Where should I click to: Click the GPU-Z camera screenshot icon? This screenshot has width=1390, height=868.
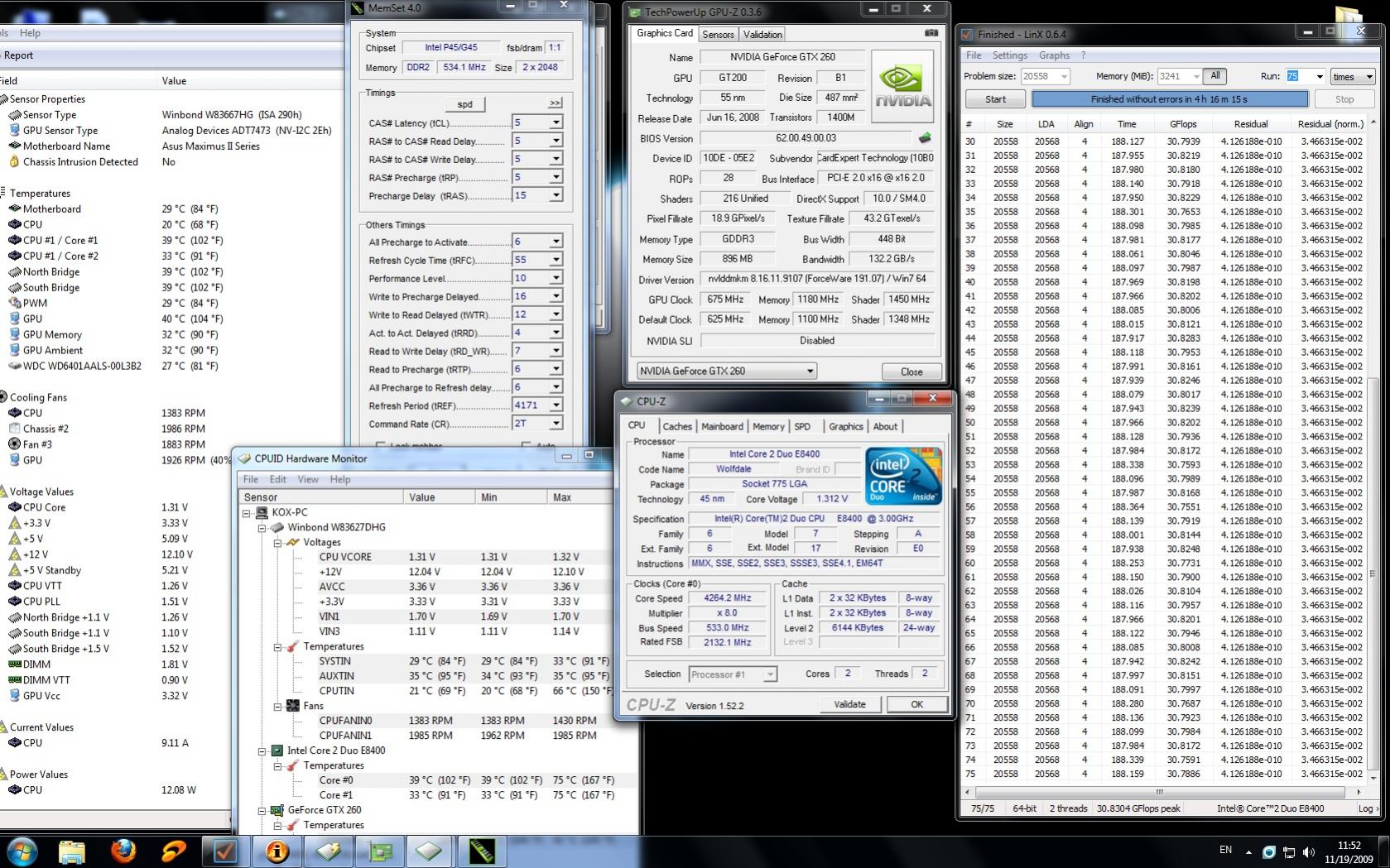931,34
